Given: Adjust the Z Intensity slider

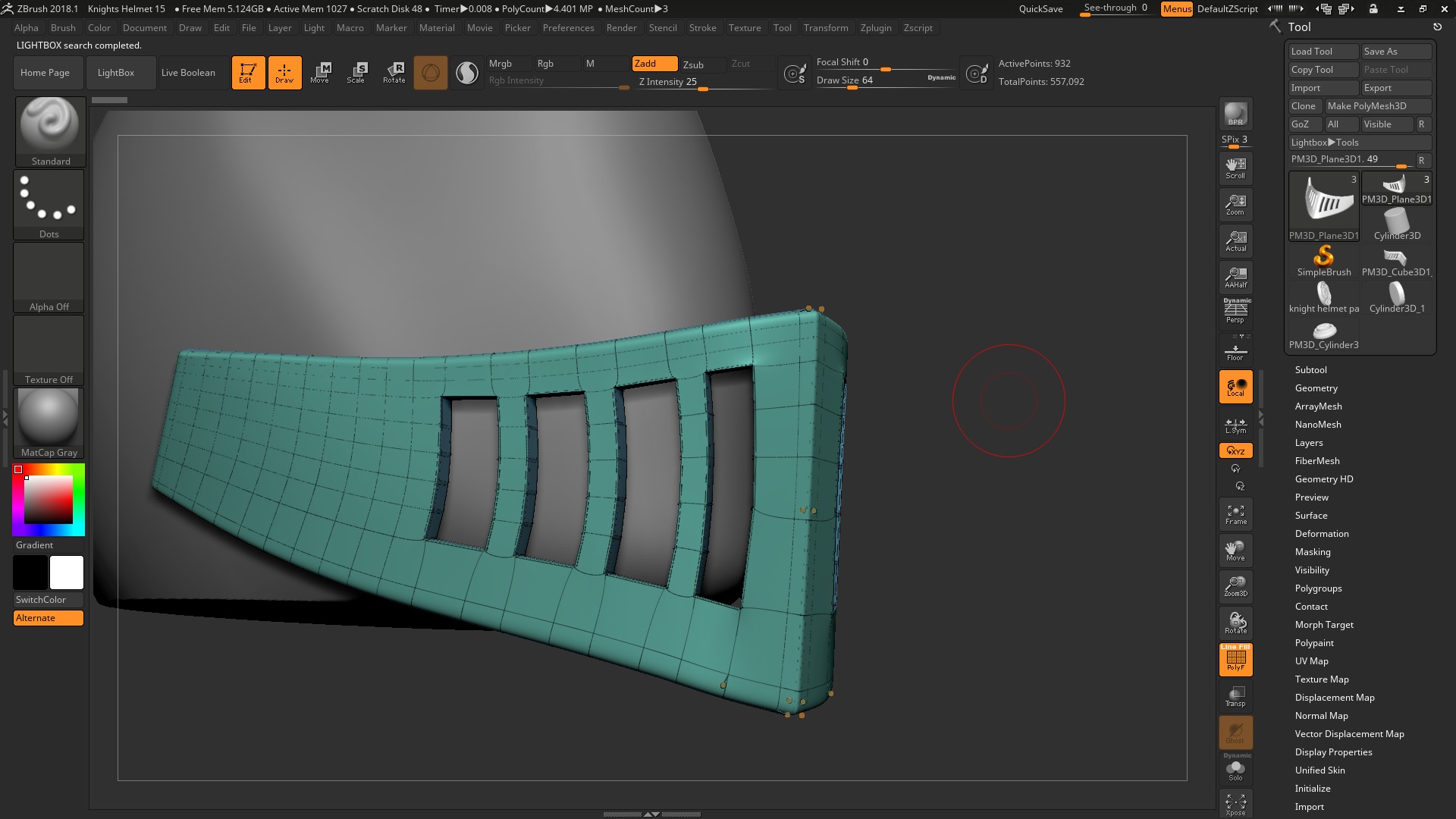Looking at the screenshot, I should coord(702,83).
